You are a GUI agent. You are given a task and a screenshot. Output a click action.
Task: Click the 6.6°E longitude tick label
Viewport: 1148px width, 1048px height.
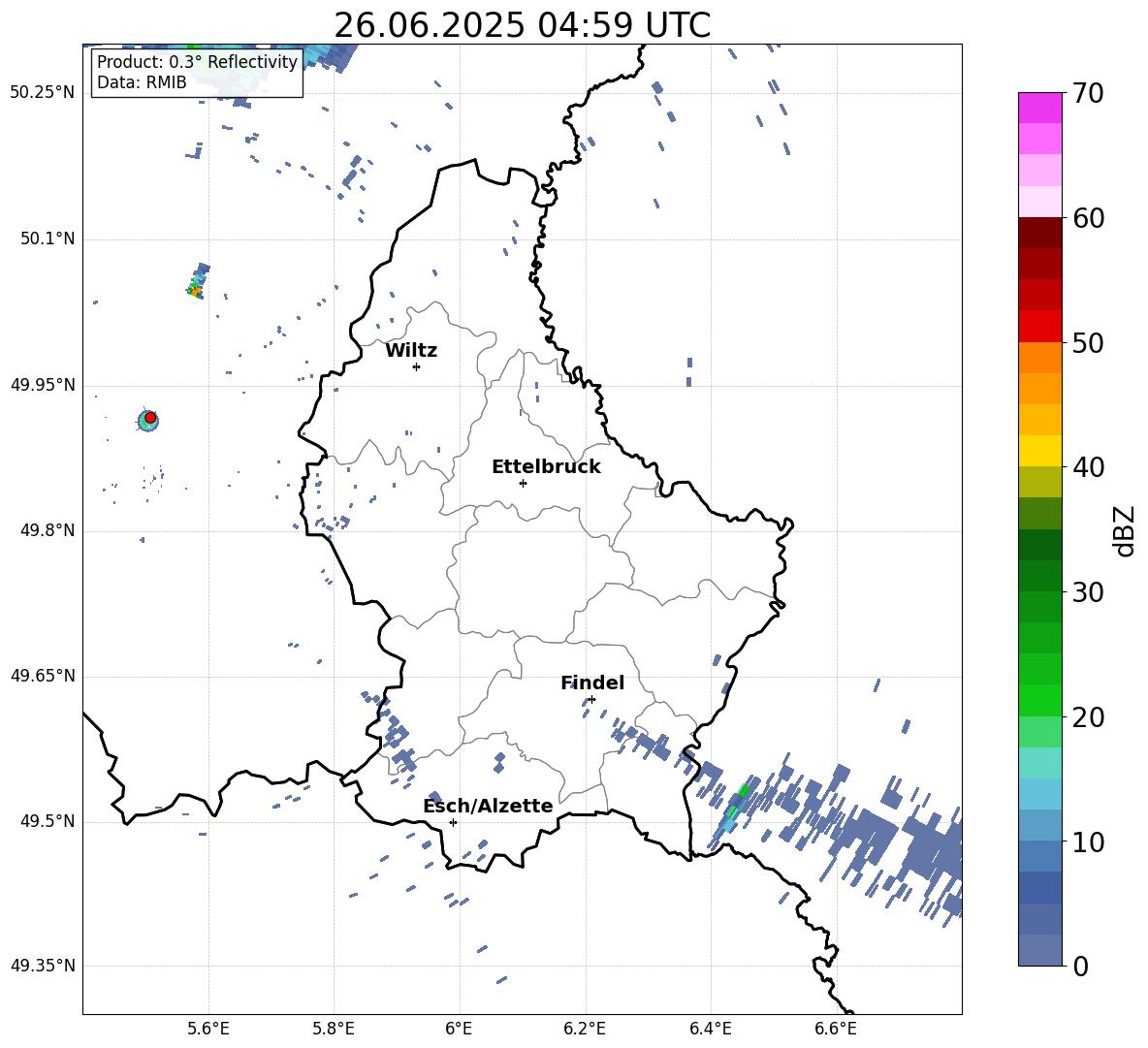point(836,1029)
